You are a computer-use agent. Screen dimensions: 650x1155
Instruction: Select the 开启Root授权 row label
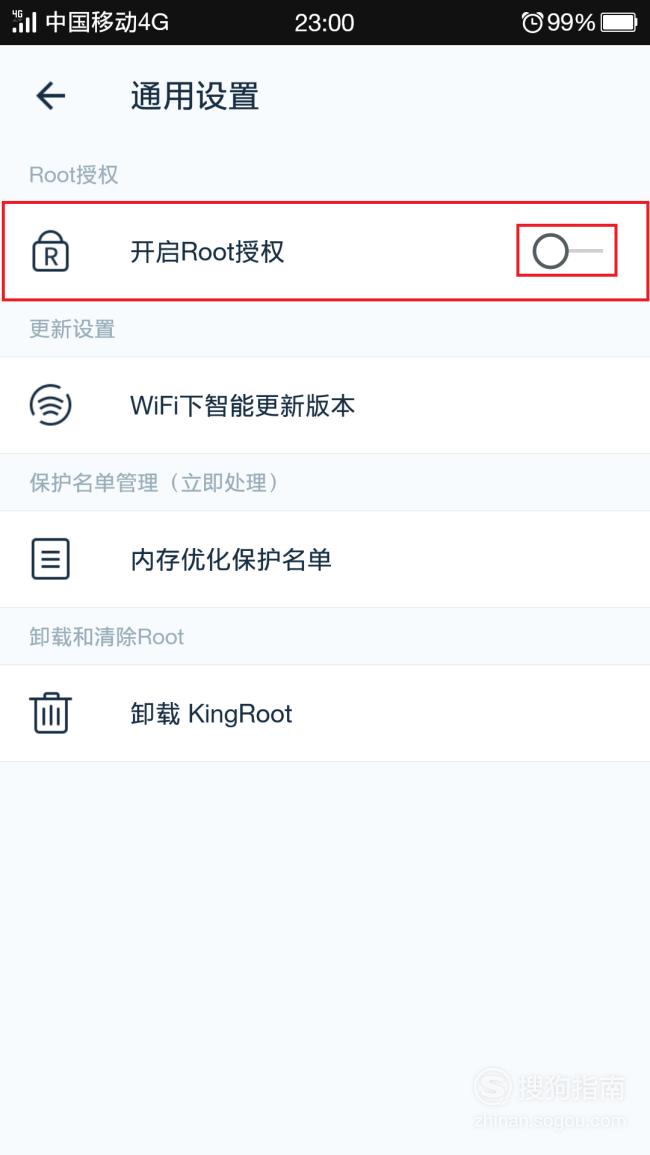tap(207, 252)
